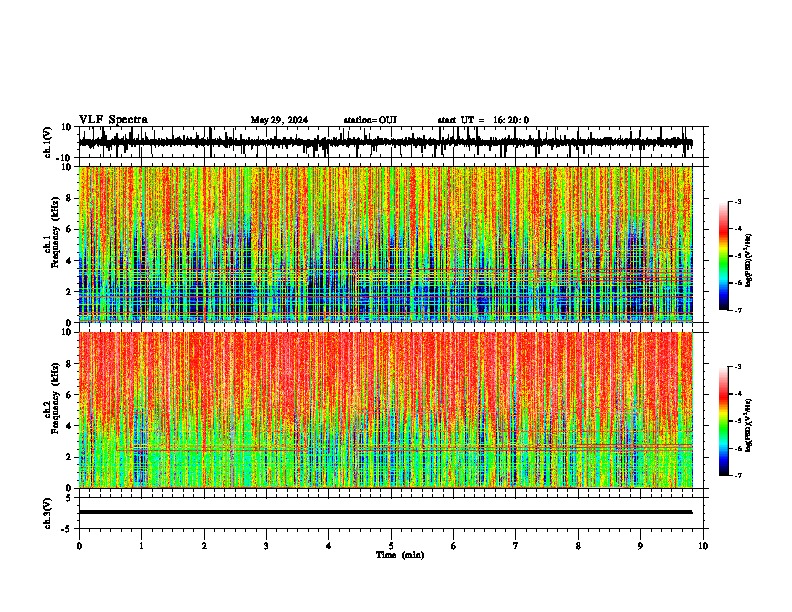
Task: Click time axis tick label "1"
Action: [x=141, y=546]
